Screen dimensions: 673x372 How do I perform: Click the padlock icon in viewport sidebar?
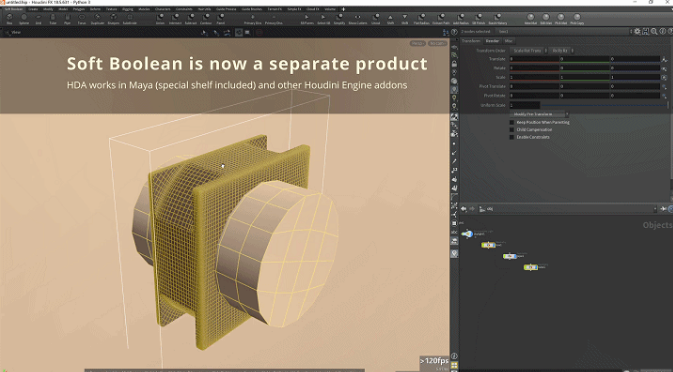(454, 64)
